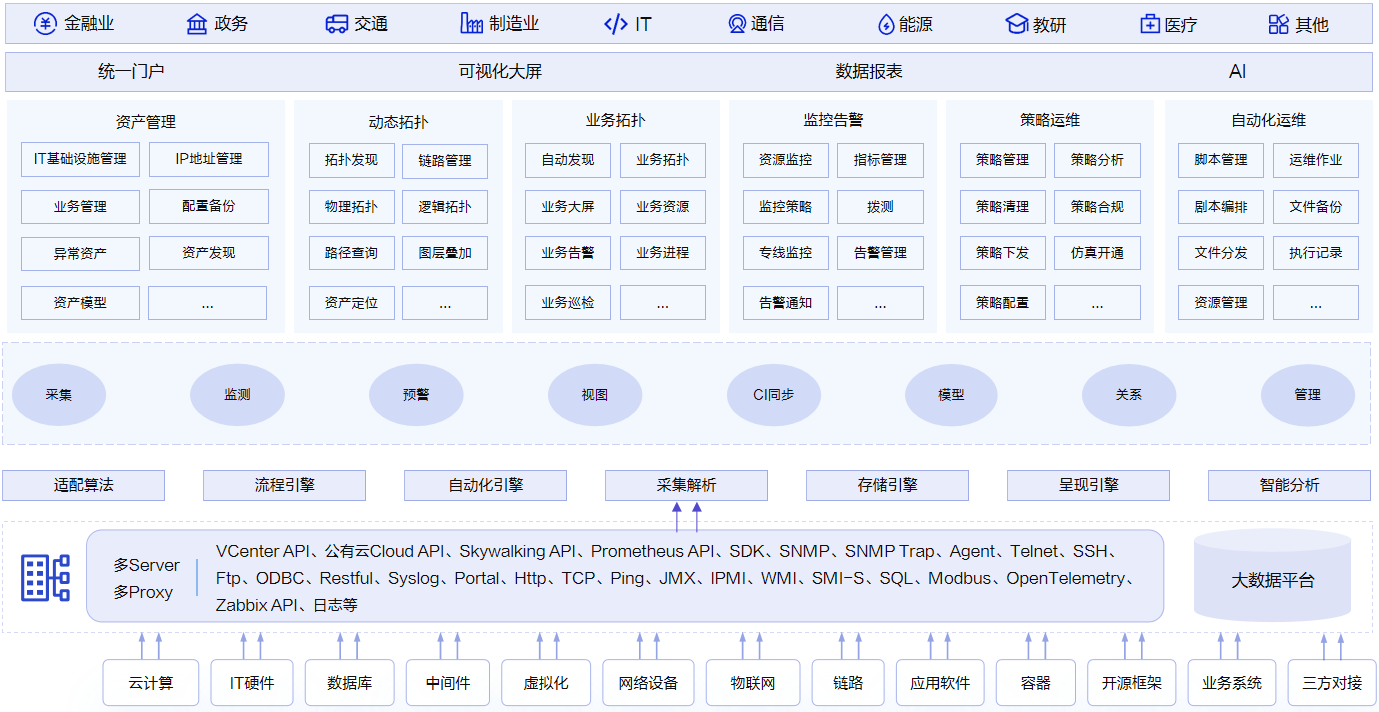Open the 统一门户 section
1379x712 pixels.
pos(131,72)
